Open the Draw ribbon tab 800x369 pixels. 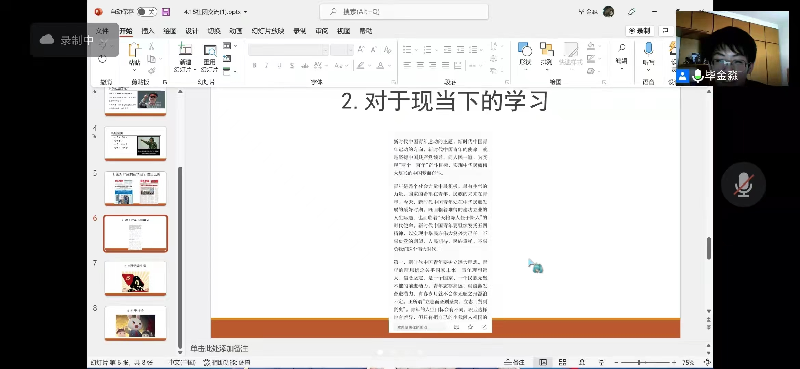click(169, 31)
